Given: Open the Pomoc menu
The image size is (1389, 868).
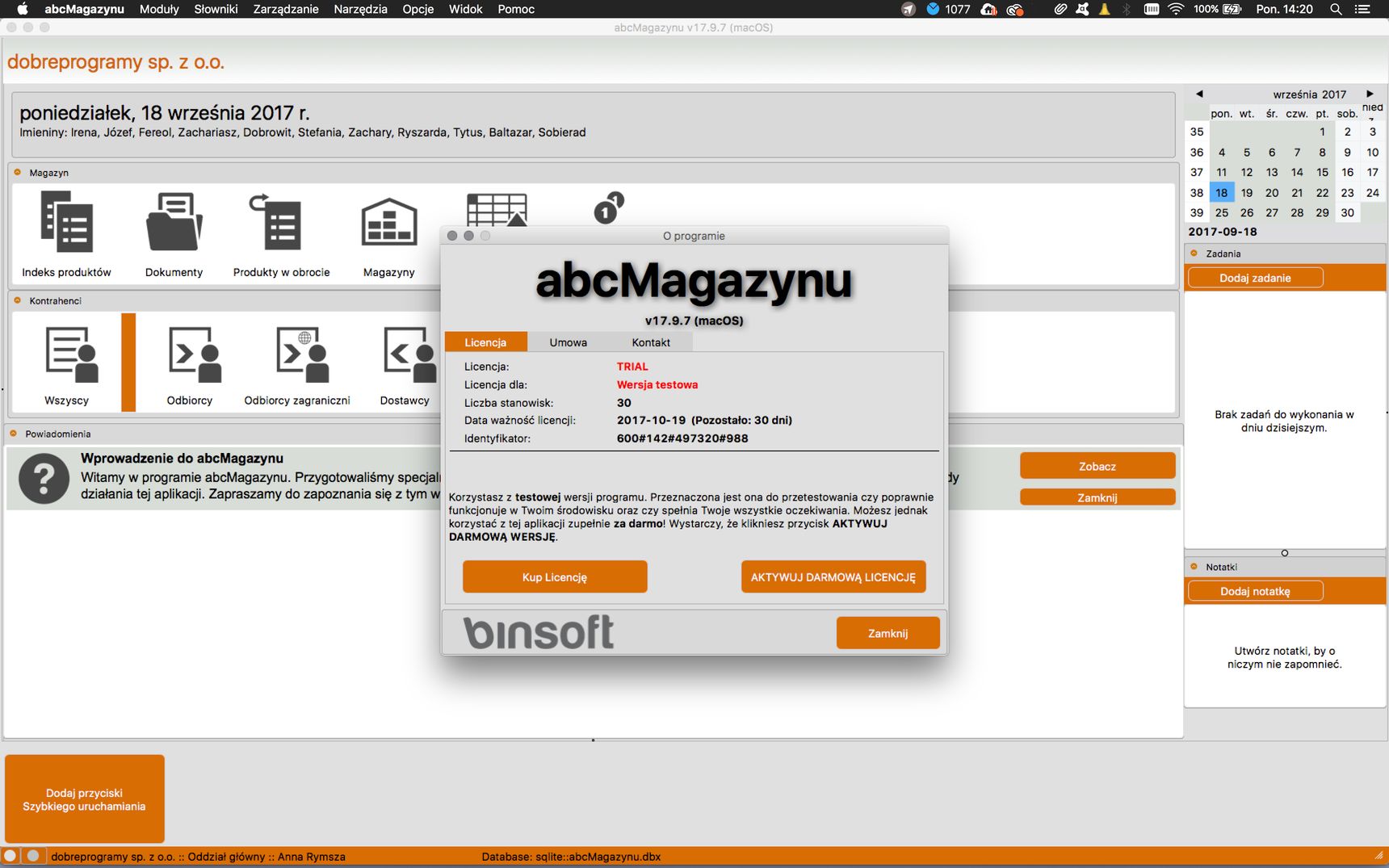Looking at the screenshot, I should tap(516, 9).
